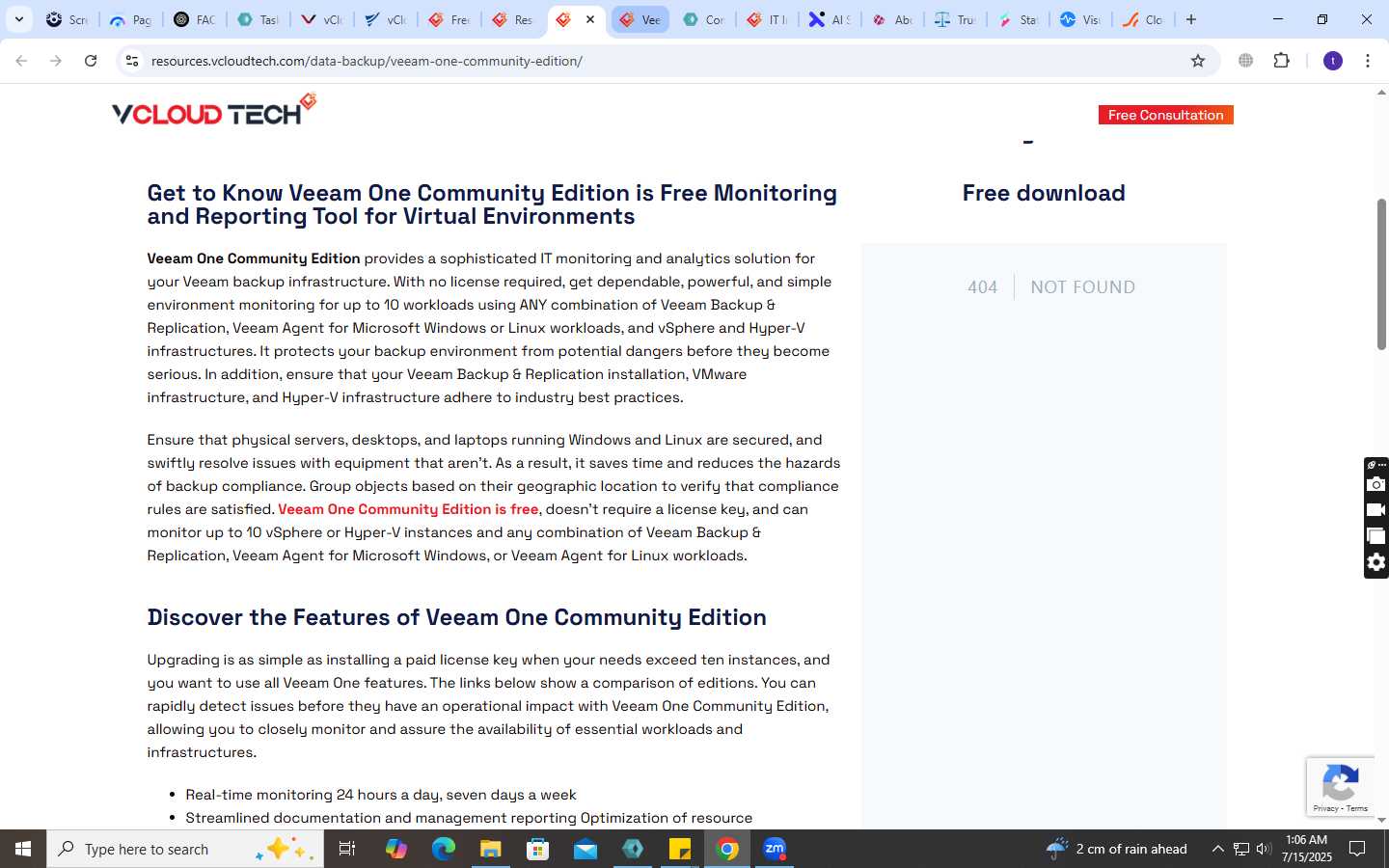Open Microsoft Copilot from the taskbar

tap(395, 849)
